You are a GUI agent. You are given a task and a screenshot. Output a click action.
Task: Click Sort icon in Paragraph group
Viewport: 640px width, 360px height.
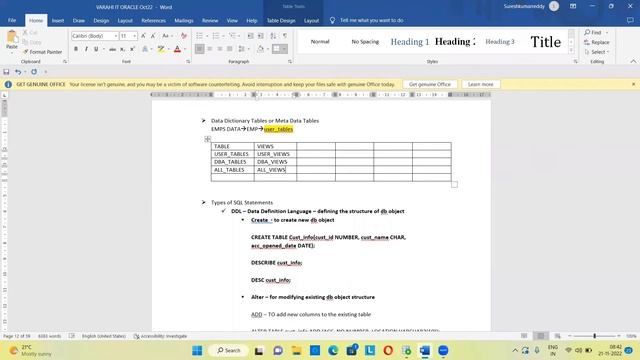pyautogui.click(x=273, y=36)
